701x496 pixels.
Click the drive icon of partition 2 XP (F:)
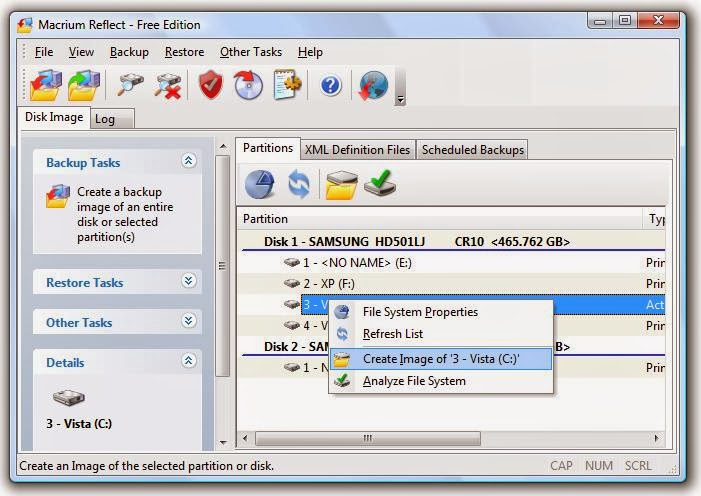(x=292, y=283)
